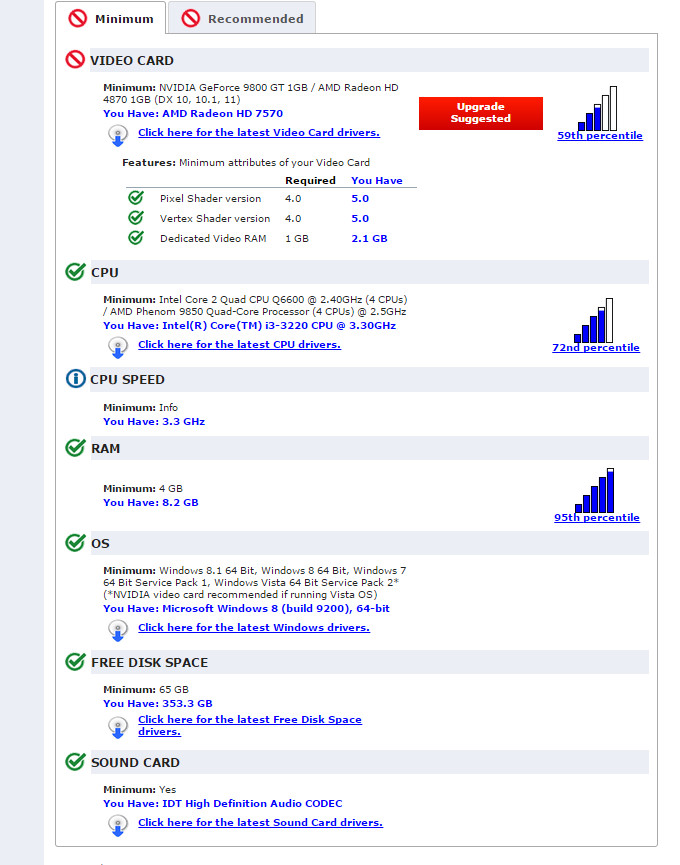Switch to the Recommended tab
The height and width of the screenshot is (865, 680).
242,18
